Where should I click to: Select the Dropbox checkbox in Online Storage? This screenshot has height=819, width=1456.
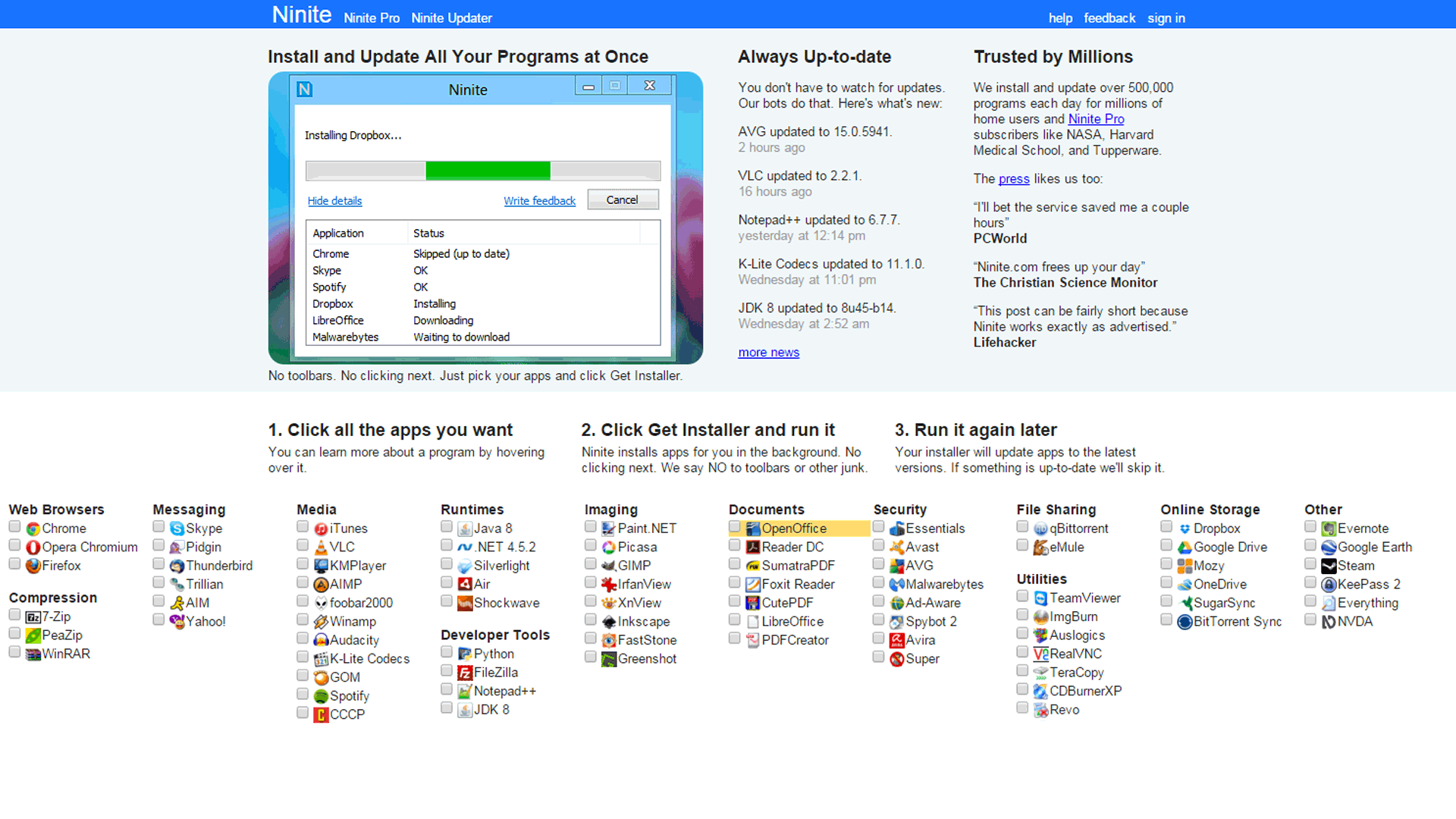click(1166, 526)
